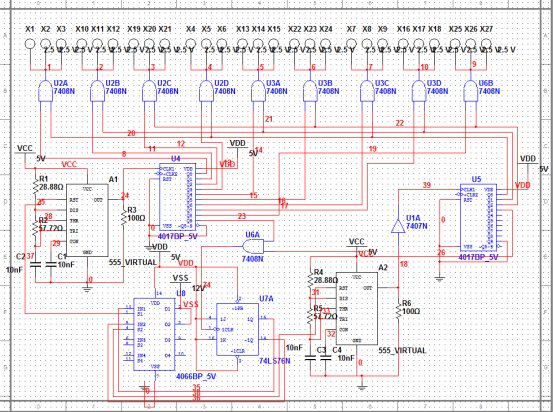
Task: Select the A2 555_VIRTUAL timer block
Action: [357, 309]
